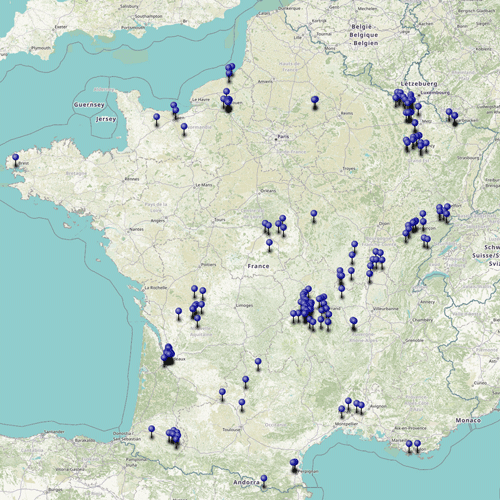
Task: Select the pin directly above Toulouse label
Action: click(242, 402)
